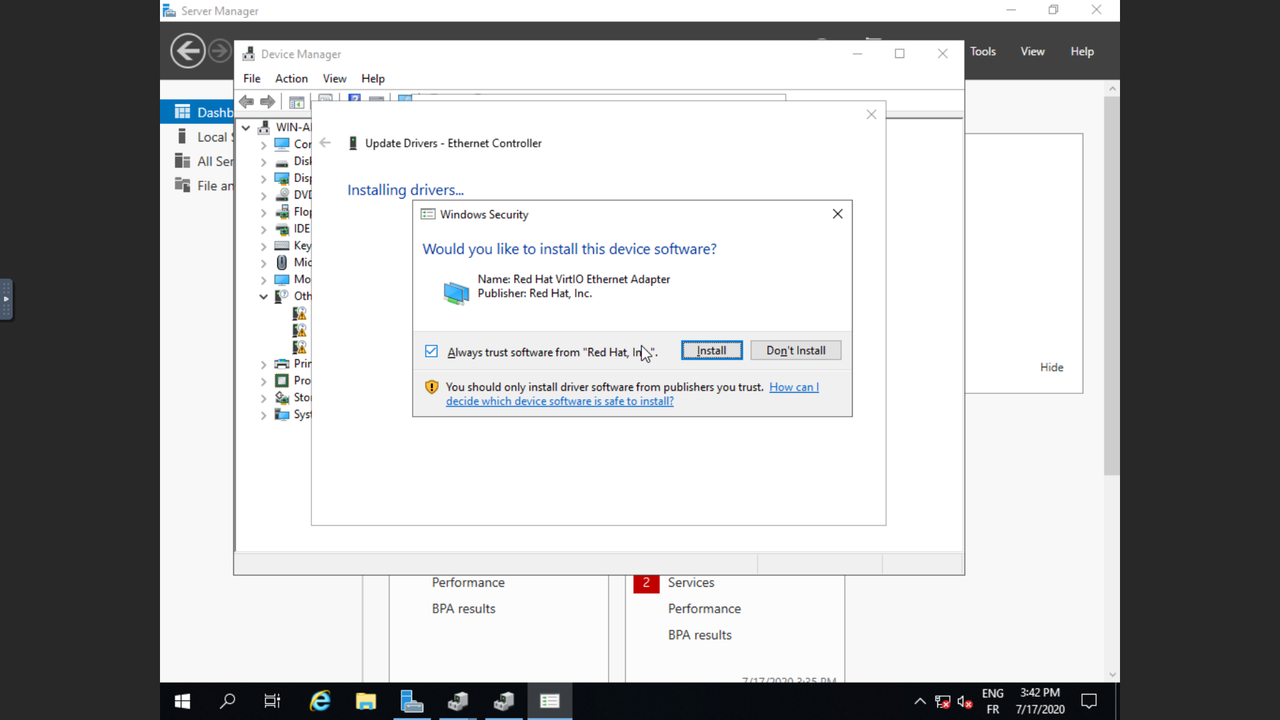Open Device Manager File menu
Viewport: 1280px width, 720px height.
pyautogui.click(x=252, y=78)
